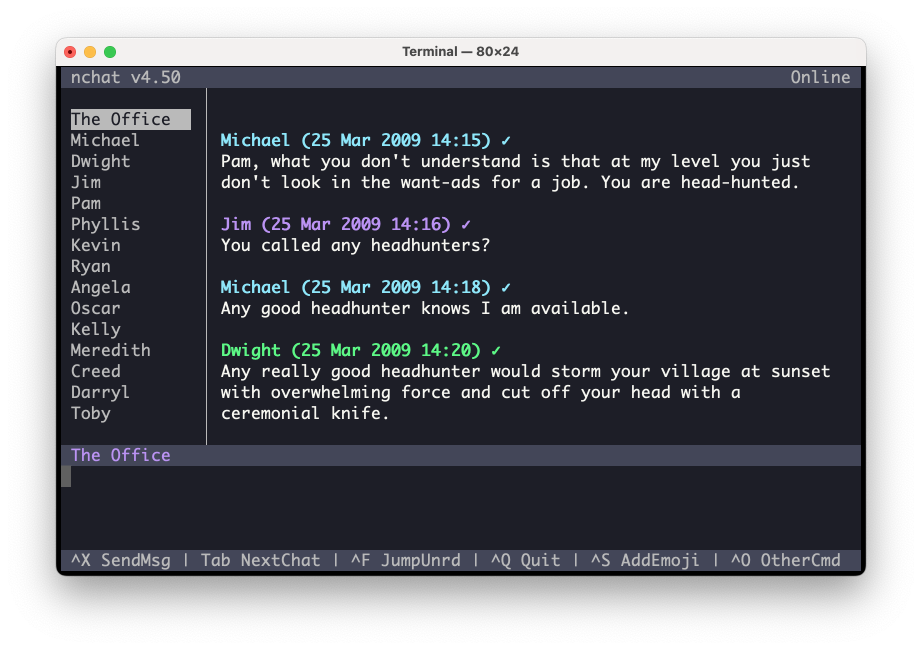Click the Online status indicator
The width and height of the screenshot is (922, 650).
tap(820, 77)
